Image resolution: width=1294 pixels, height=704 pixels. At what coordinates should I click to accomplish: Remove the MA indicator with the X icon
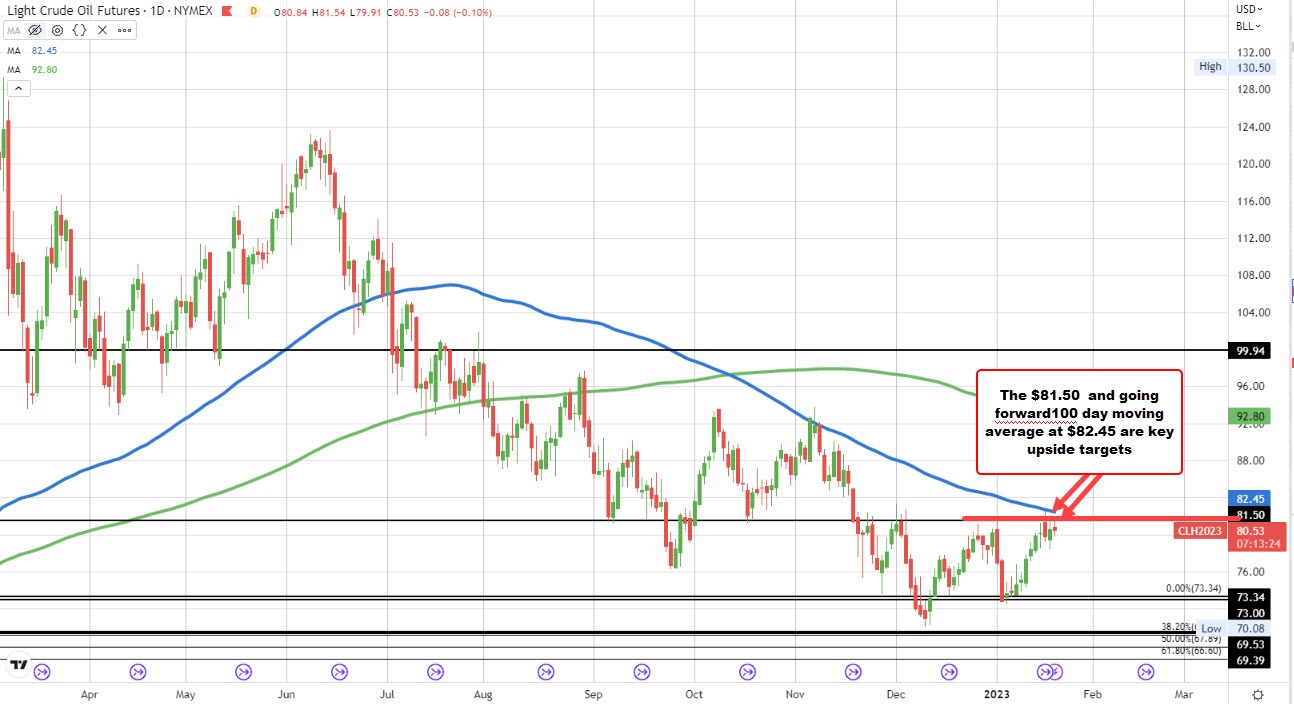[x=102, y=30]
